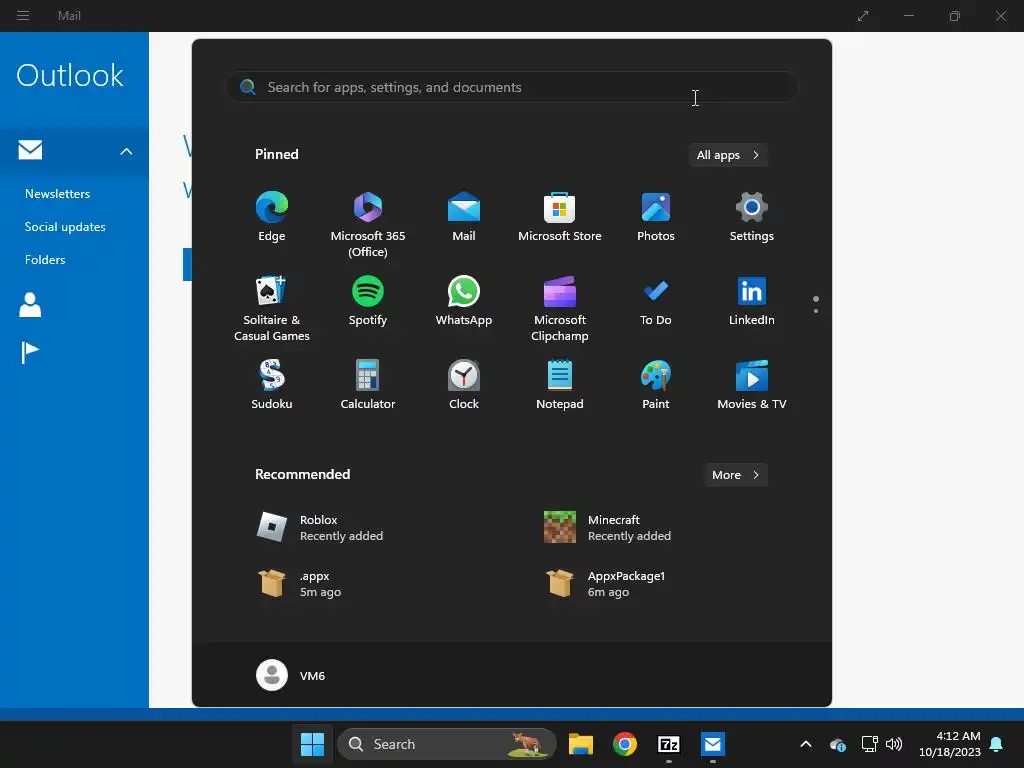Open Microsoft Clipchamp
The width and height of the screenshot is (1024, 768).
[560, 308]
